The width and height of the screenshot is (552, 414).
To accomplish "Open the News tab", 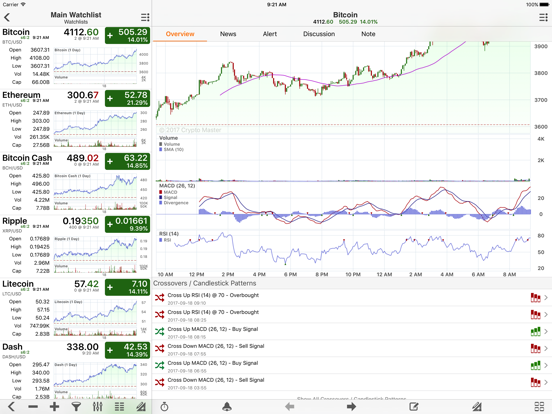I will [228, 34].
